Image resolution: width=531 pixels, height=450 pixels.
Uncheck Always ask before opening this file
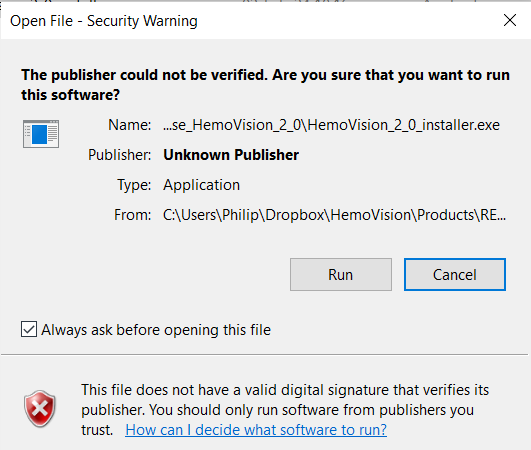tap(29, 329)
